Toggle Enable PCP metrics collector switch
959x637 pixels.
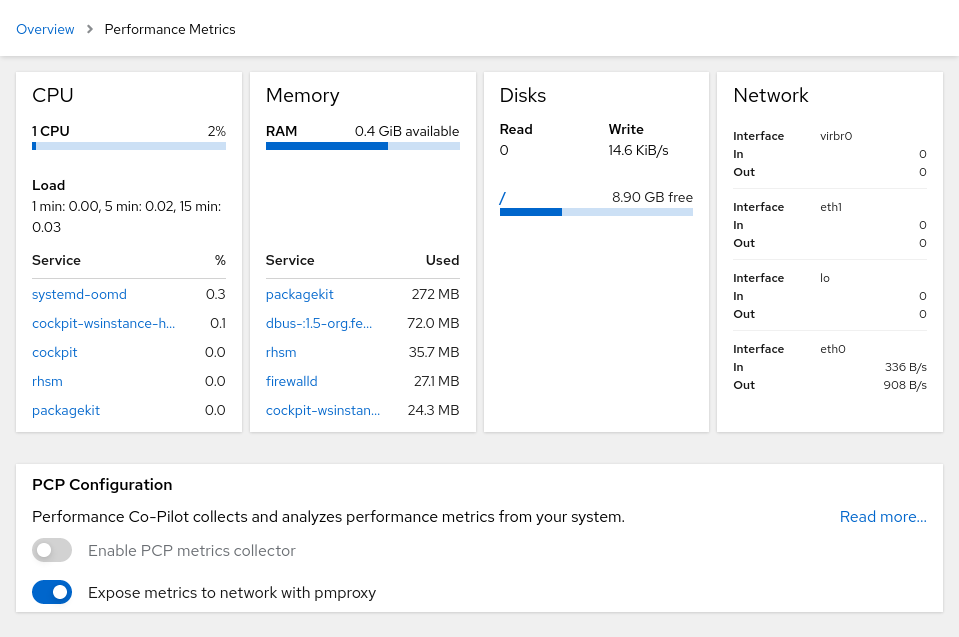click(x=52, y=551)
